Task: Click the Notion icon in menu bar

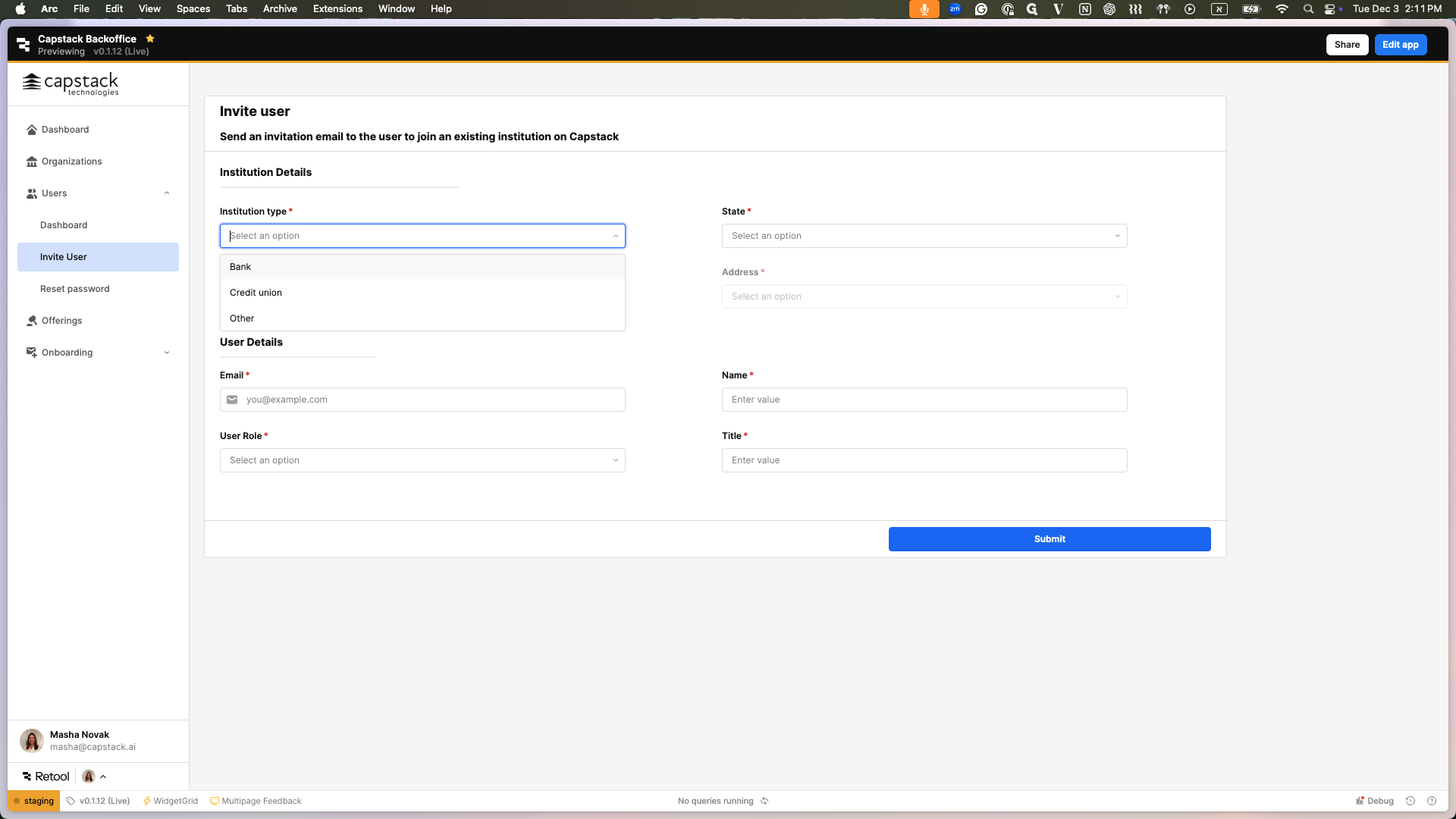Action: tap(1085, 9)
